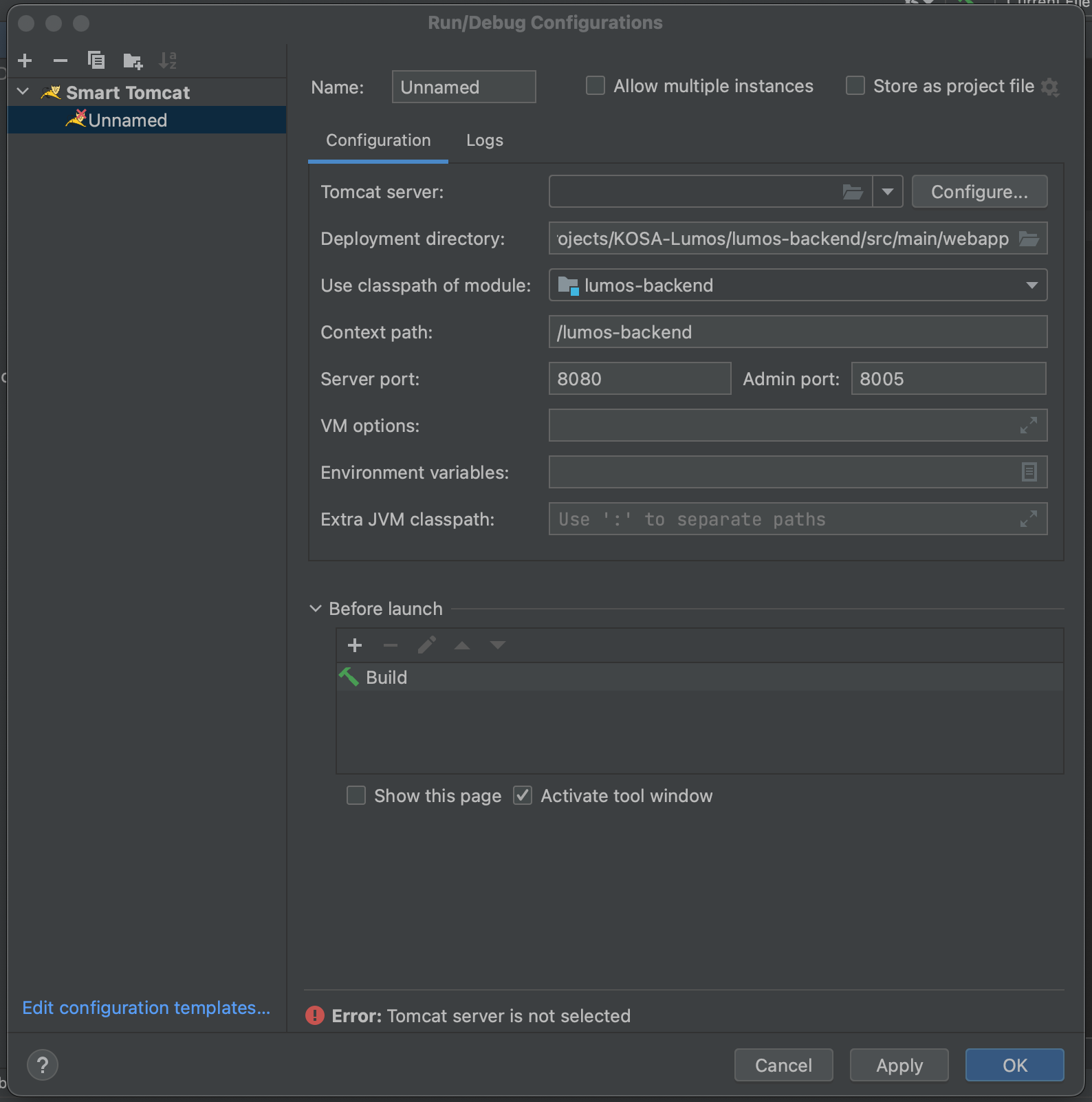
Task: Click the Name input field
Action: pos(463,87)
